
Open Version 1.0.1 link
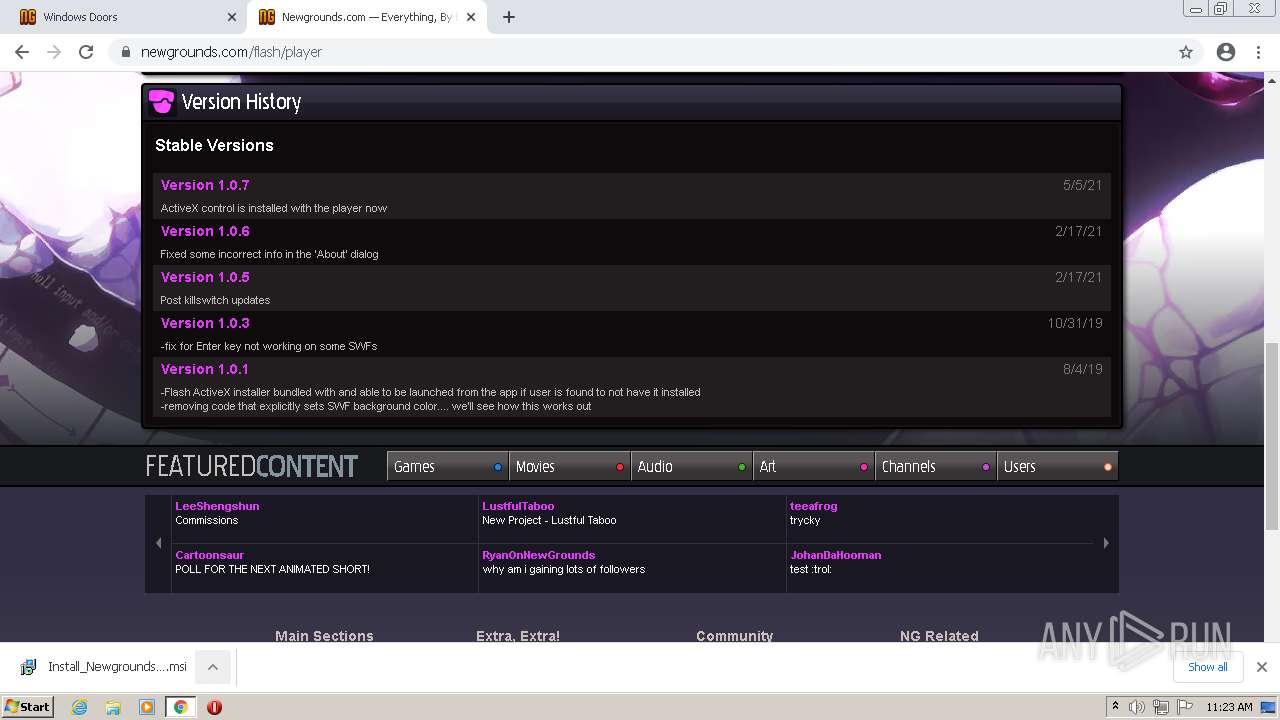point(205,369)
